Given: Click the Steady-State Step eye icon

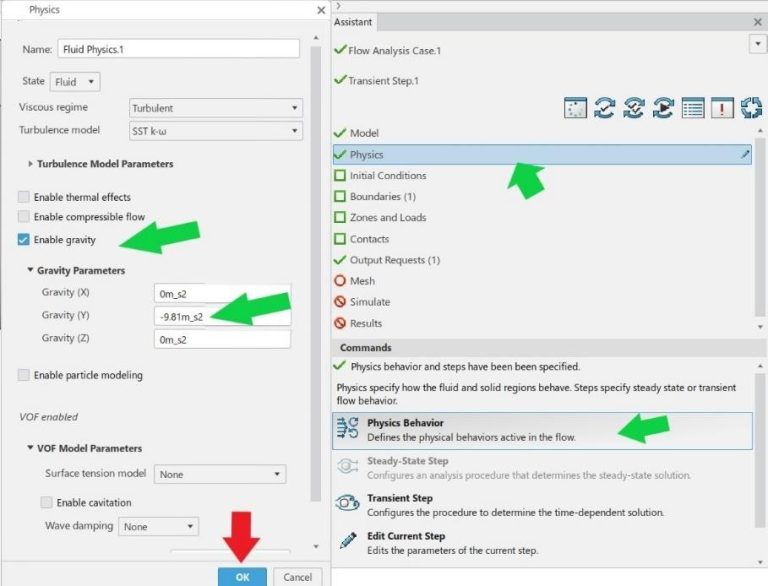Looking at the screenshot, I should point(348,466).
